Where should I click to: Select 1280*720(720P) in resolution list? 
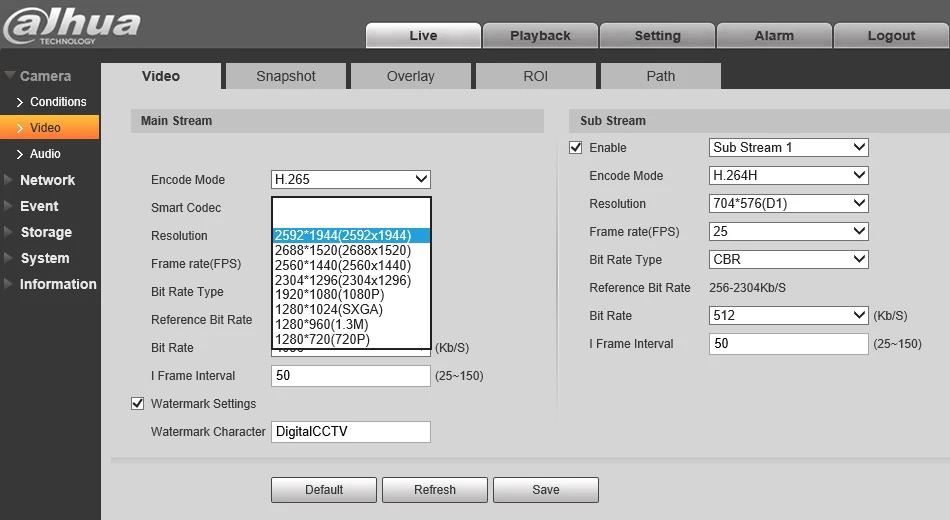click(x=351, y=339)
